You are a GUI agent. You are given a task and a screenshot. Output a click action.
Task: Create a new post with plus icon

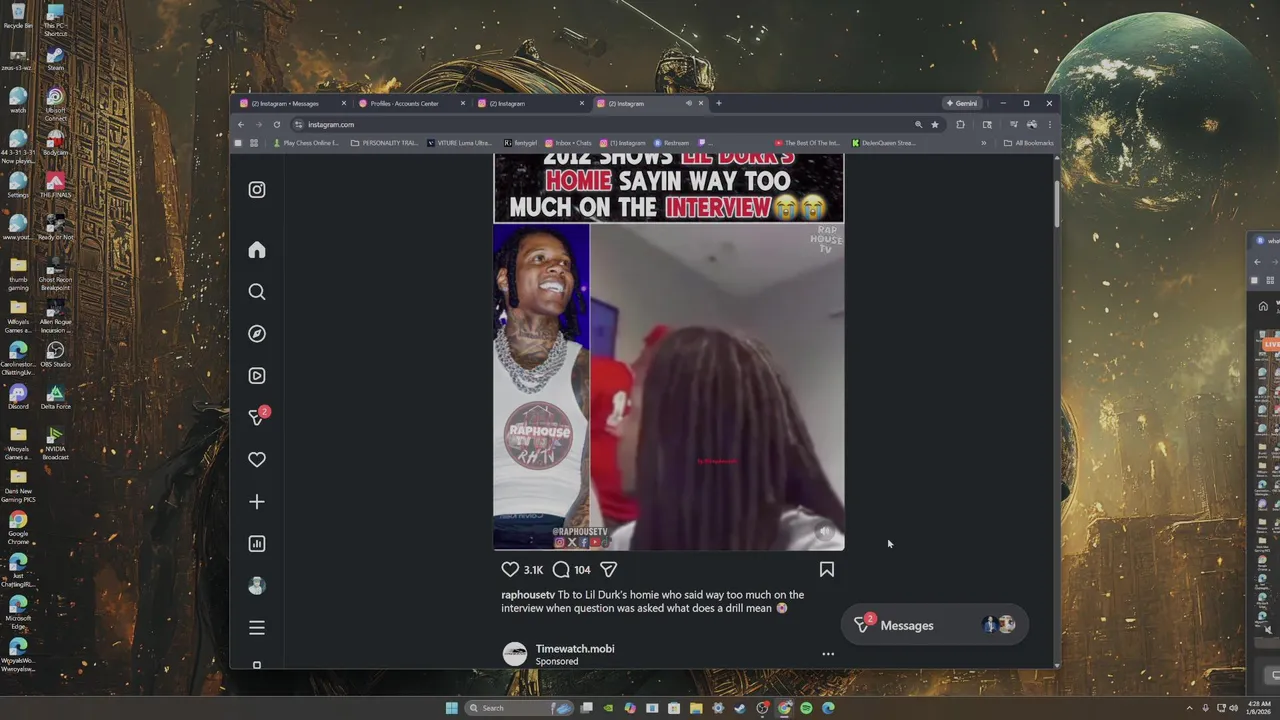click(257, 502)
